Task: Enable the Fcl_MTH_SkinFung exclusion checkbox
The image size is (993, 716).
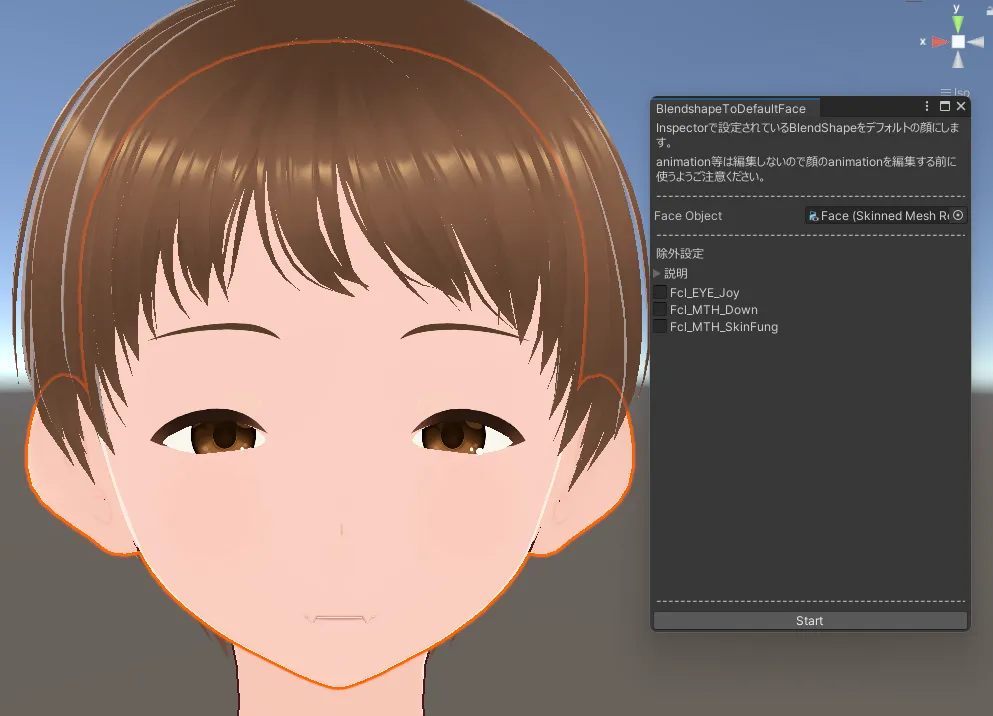Action: tap(660, 326)
